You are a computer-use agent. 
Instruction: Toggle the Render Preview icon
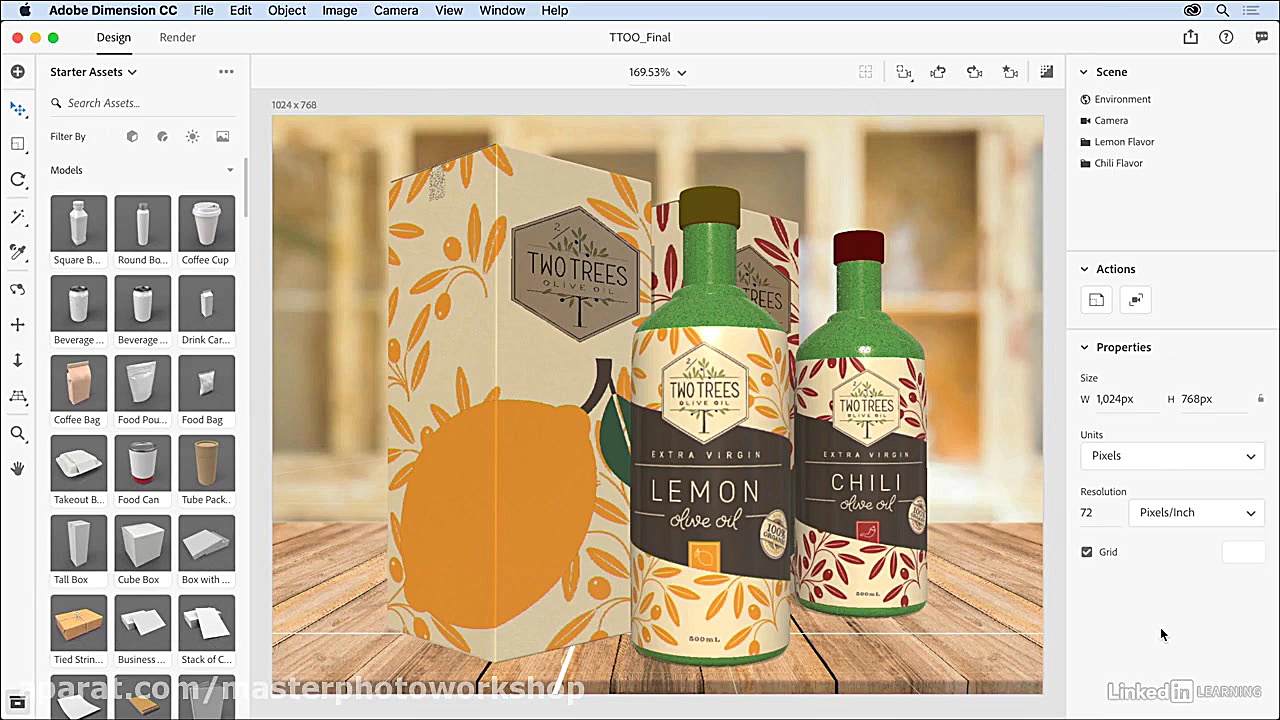(x=1046, y=72)
